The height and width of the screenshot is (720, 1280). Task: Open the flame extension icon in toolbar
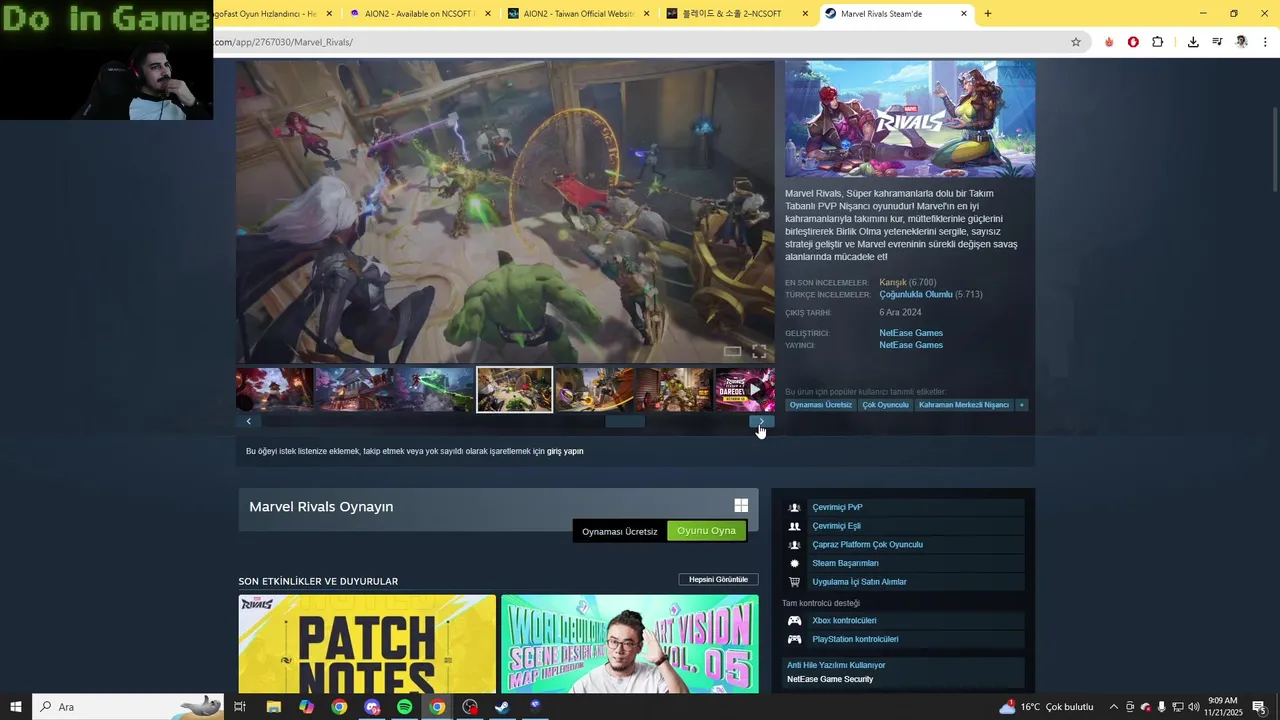[1109, 42]
